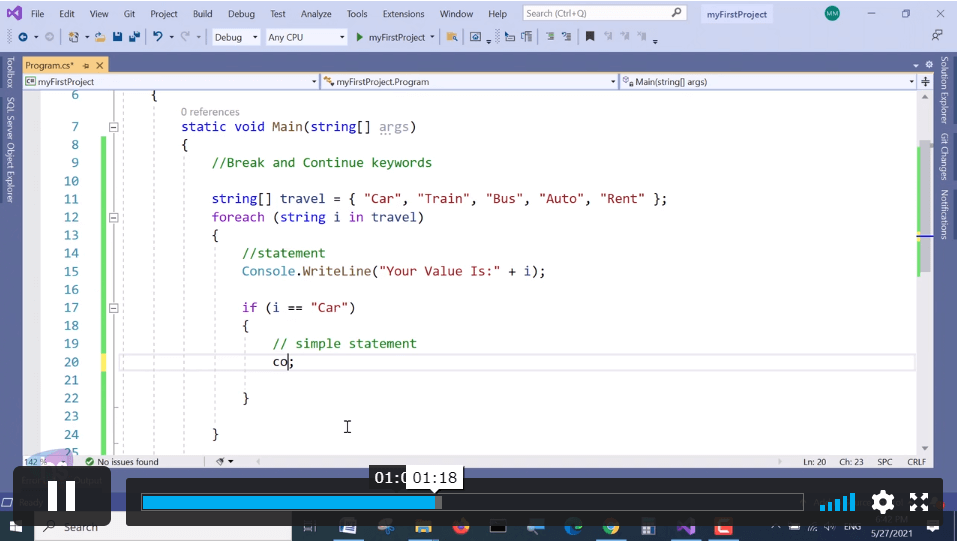Open the Git Changes side tab
The image size is (957, 542).
tap(944, 156)
